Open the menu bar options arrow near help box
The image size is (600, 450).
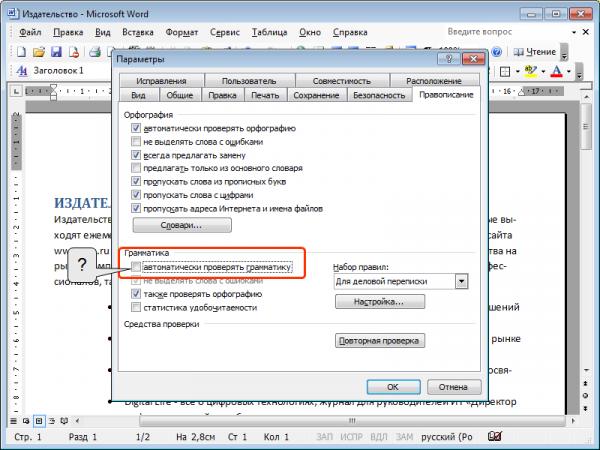574,32
